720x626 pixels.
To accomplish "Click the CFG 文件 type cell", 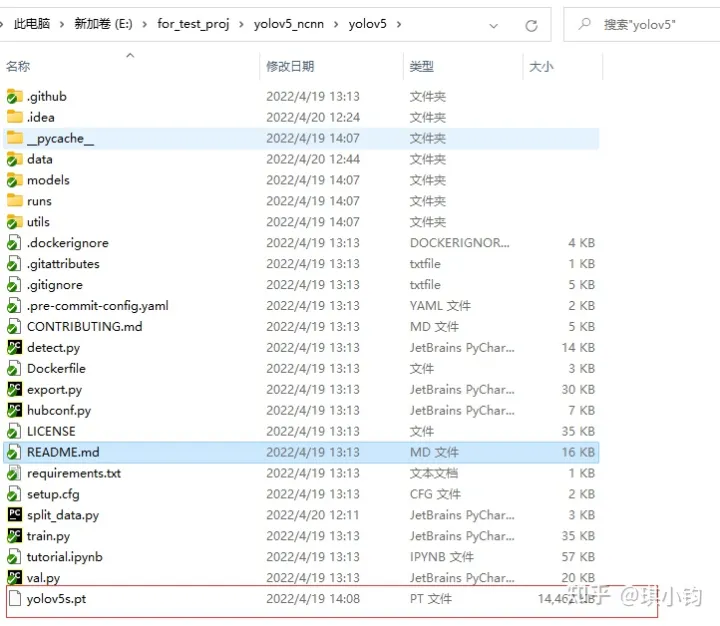I will 435,494.
